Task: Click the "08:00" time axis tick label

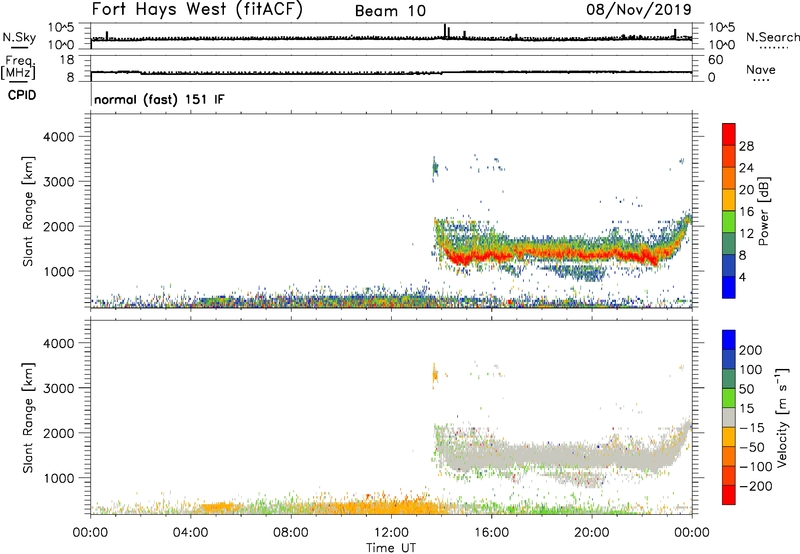Action: tap(291, 533)
